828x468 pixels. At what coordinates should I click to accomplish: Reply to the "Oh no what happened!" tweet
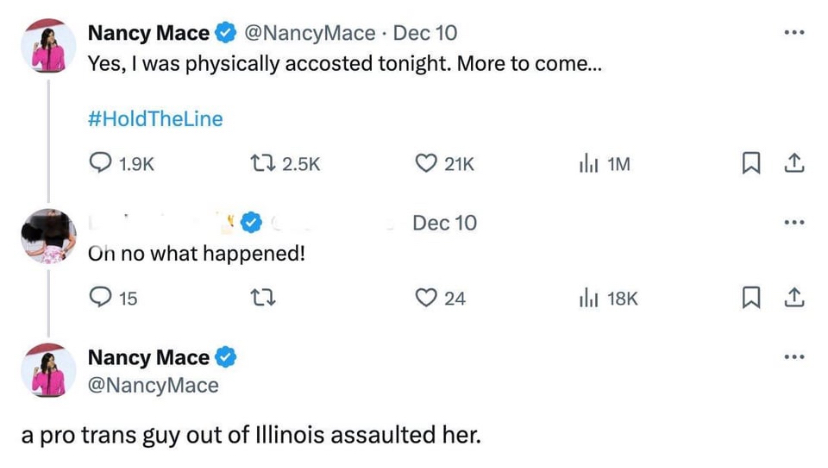click(x=101, y=297)
